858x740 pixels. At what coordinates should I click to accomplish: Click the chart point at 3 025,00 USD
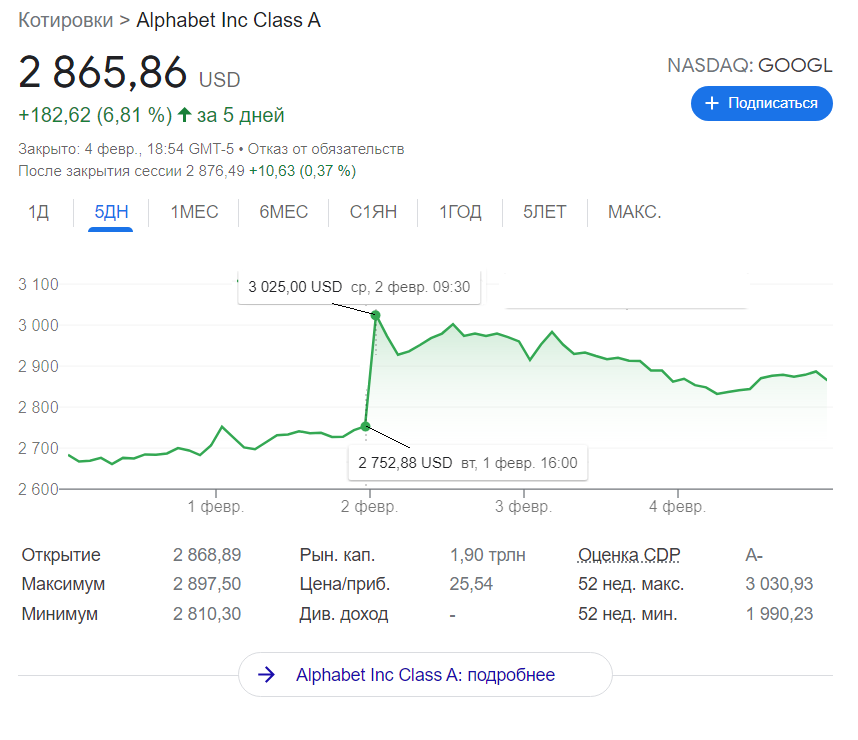(x=375, y=315)
